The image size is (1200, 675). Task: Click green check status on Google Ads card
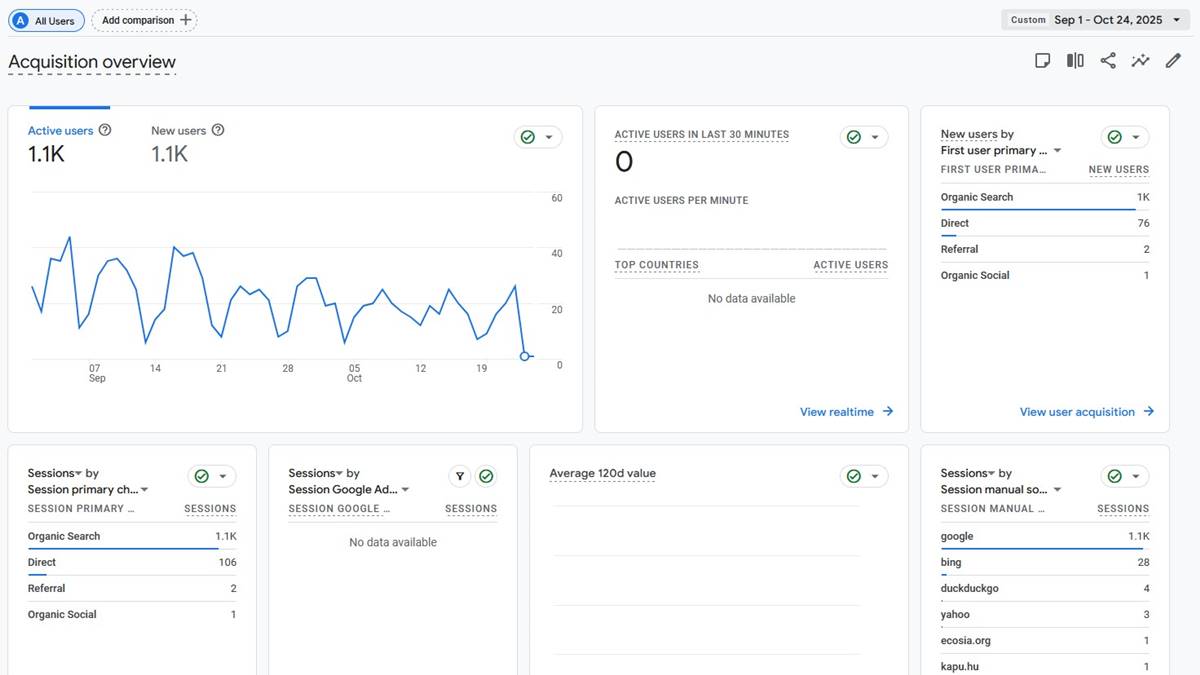click(486, 477)
